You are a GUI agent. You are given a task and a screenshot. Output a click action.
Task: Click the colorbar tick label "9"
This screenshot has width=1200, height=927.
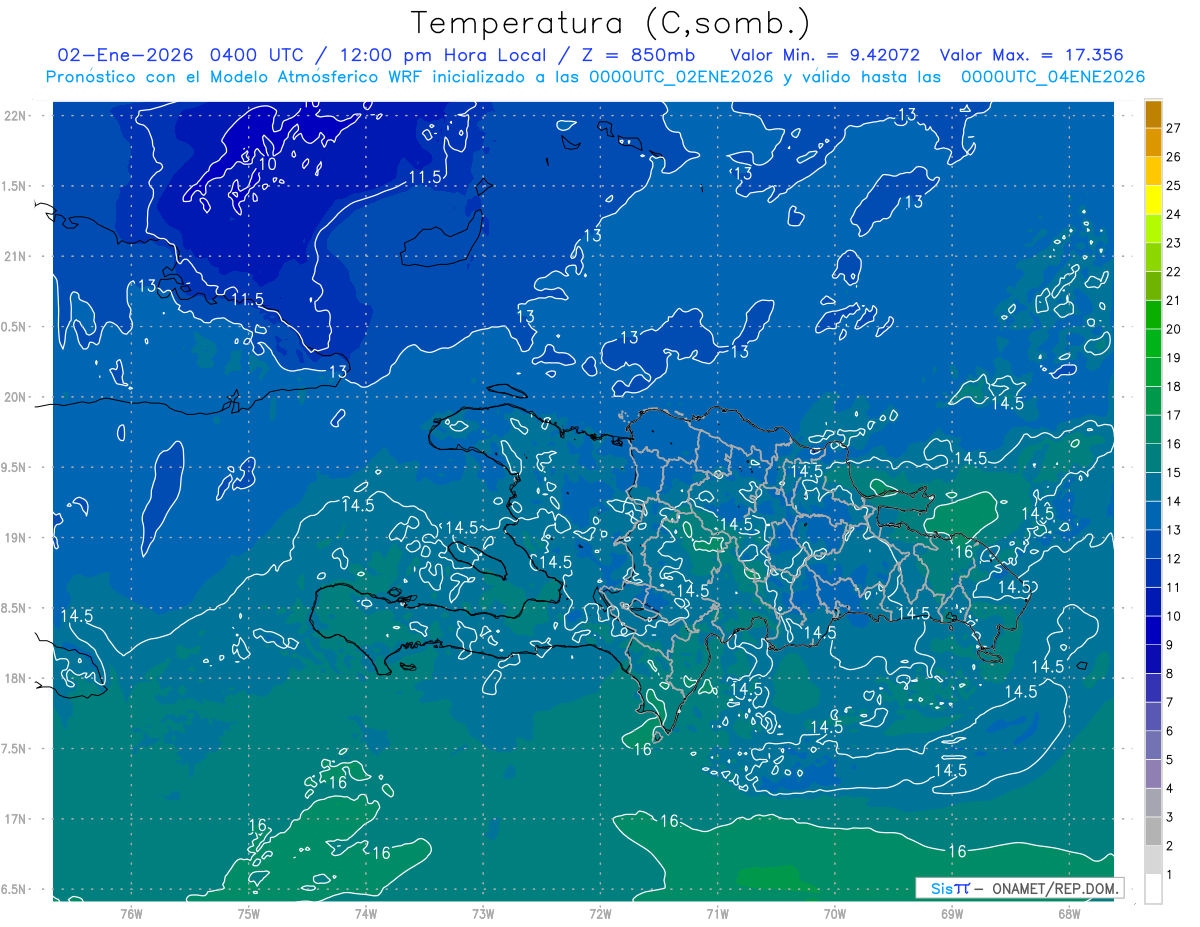(x=1169, y=645)
